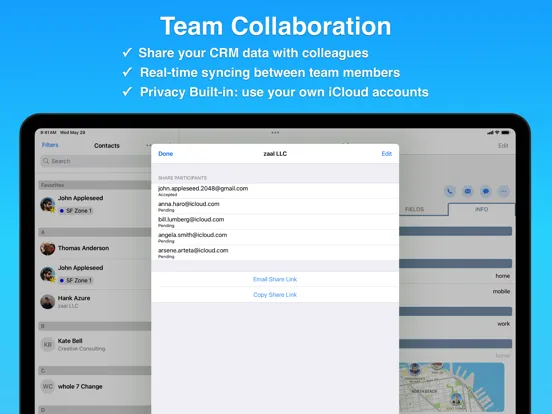Switch to the INFO tab
Image resolution: width=552 pixels, height=414 pixels.
481,209
